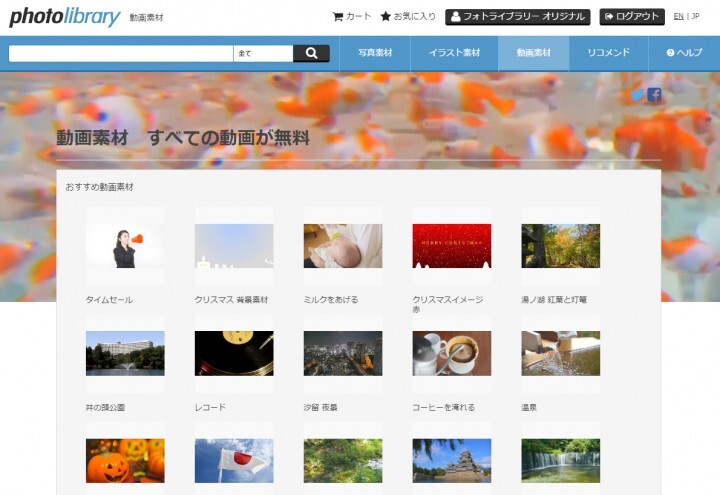This screenshot has width=720, height=495.
Task: Click the Twitter bird icon
Action: tap(637, 95)
